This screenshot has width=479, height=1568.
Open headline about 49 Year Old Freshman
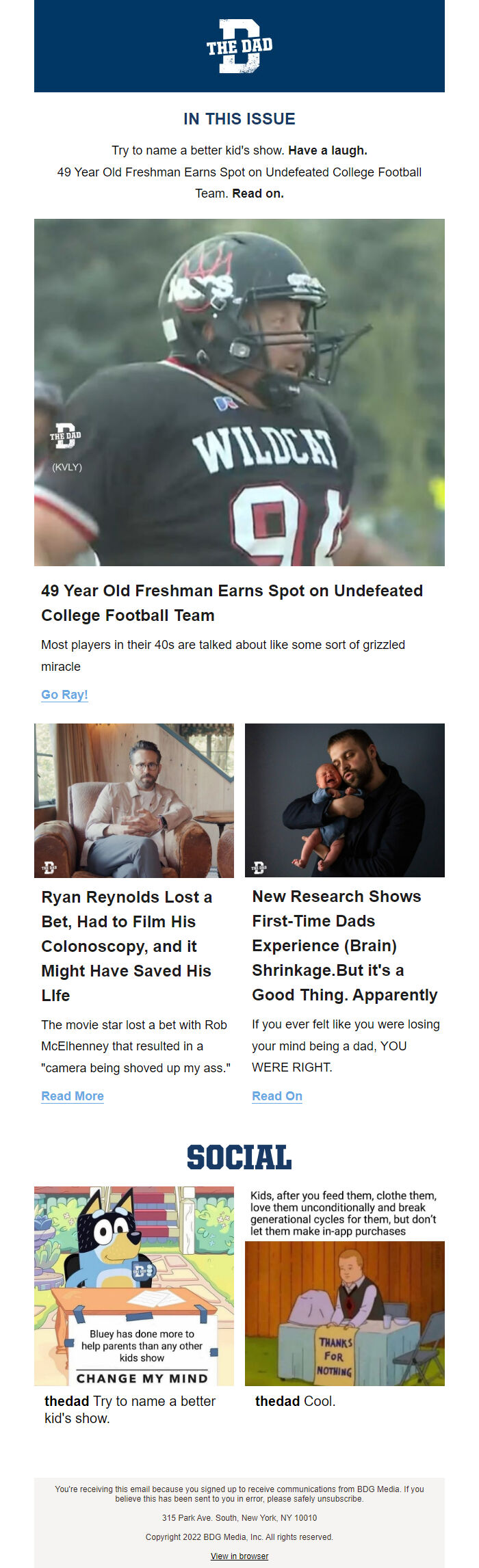(232, 602)
